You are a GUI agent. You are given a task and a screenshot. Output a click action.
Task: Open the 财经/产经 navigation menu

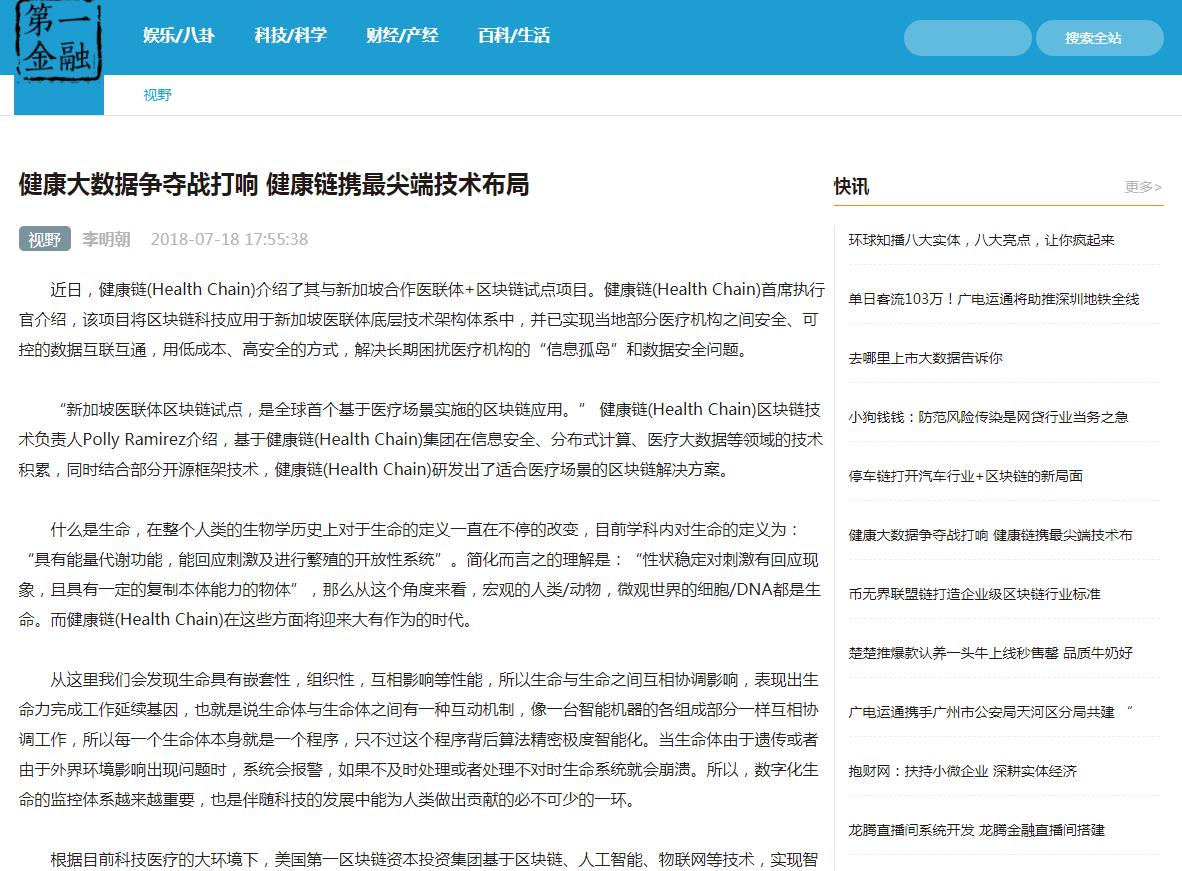pos(402,35)
